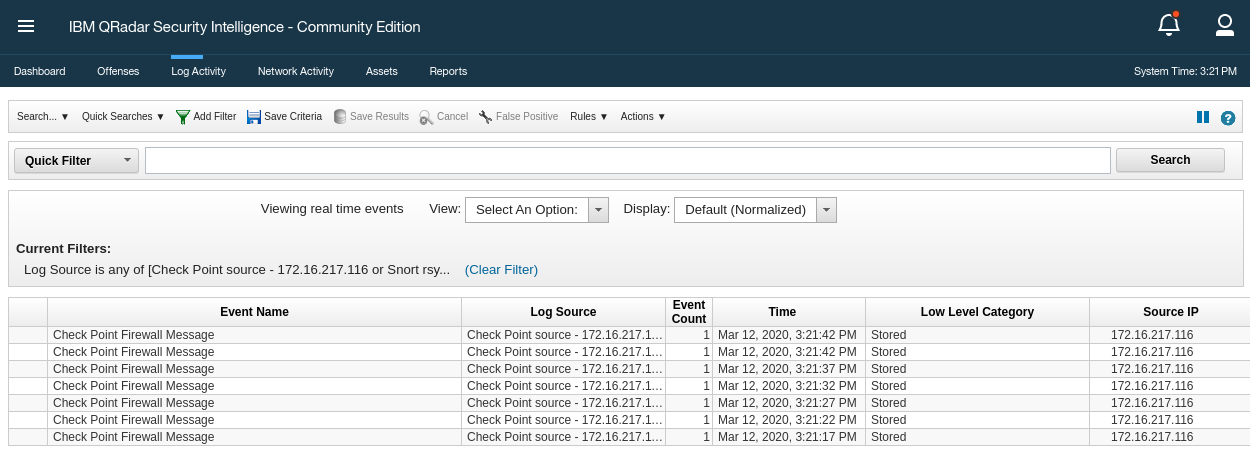
Task: Click the Search button
Action: [1170, 160]
